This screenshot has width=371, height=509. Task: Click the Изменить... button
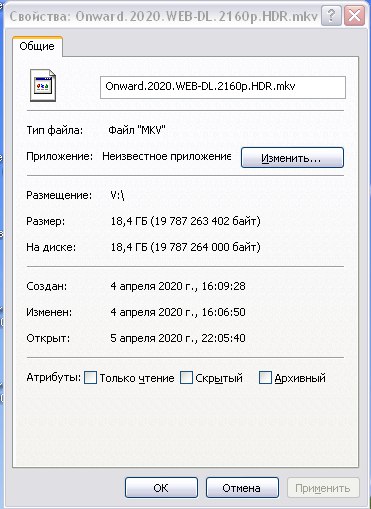pyautogui.click(x=292, y=157)
